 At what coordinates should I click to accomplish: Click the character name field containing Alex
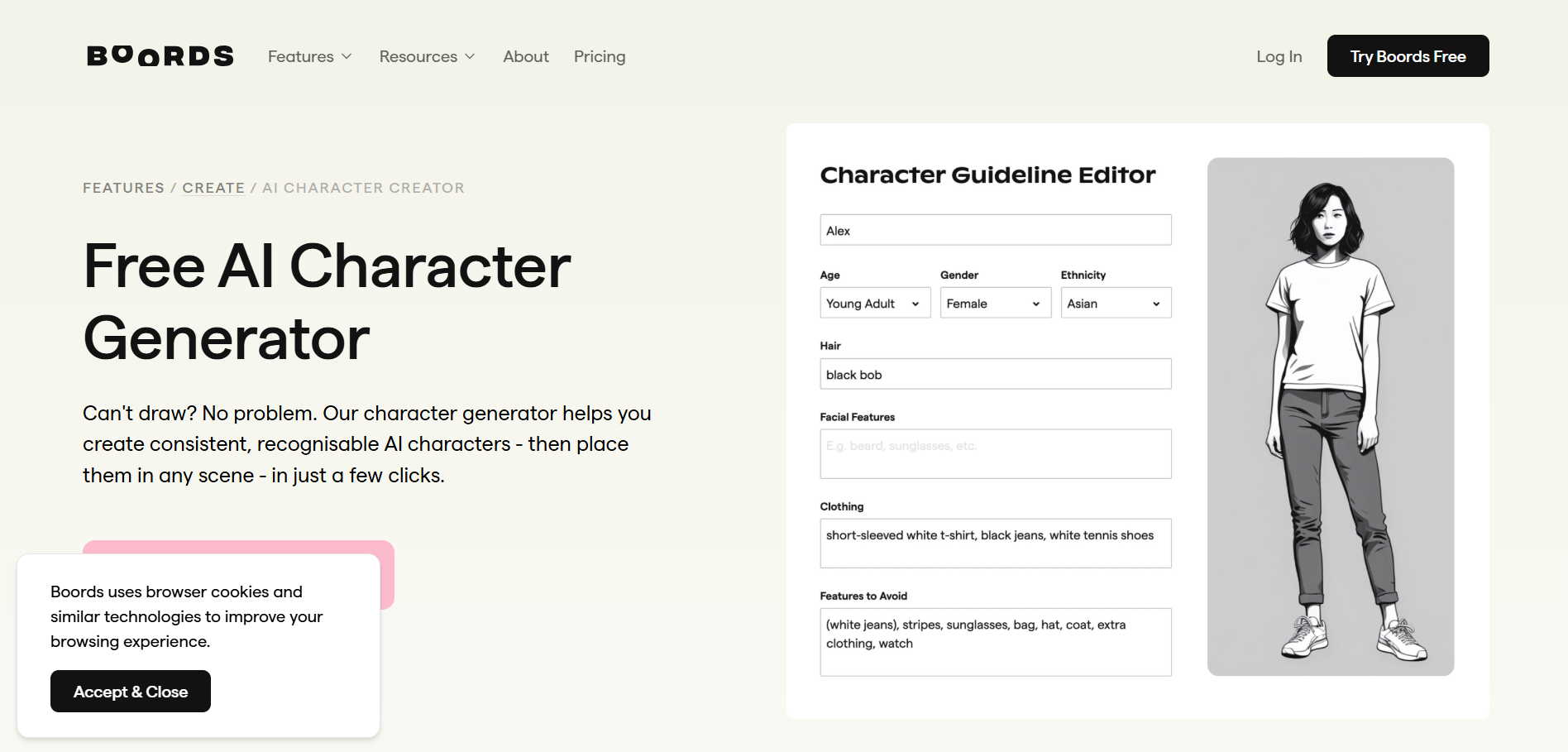[995, 230]
